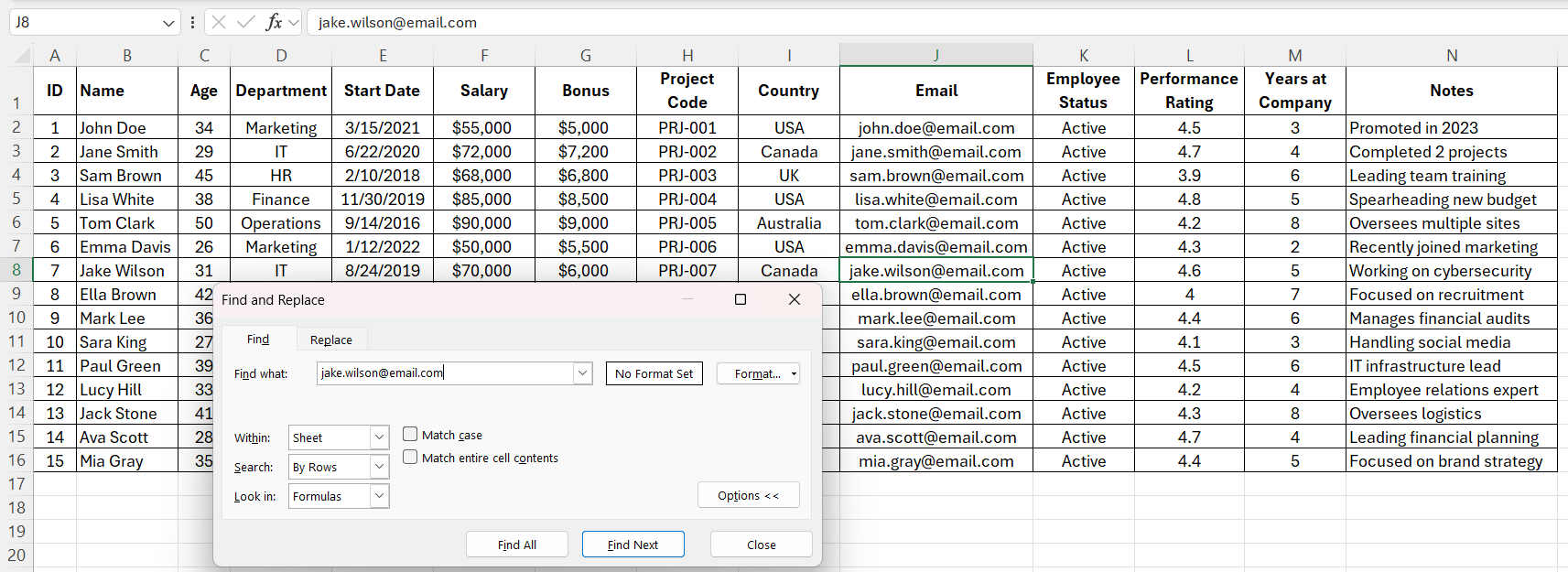Screen dimensions: 1568x572
Task: Click salary cell $90,000
Action: tap(484, 223)
